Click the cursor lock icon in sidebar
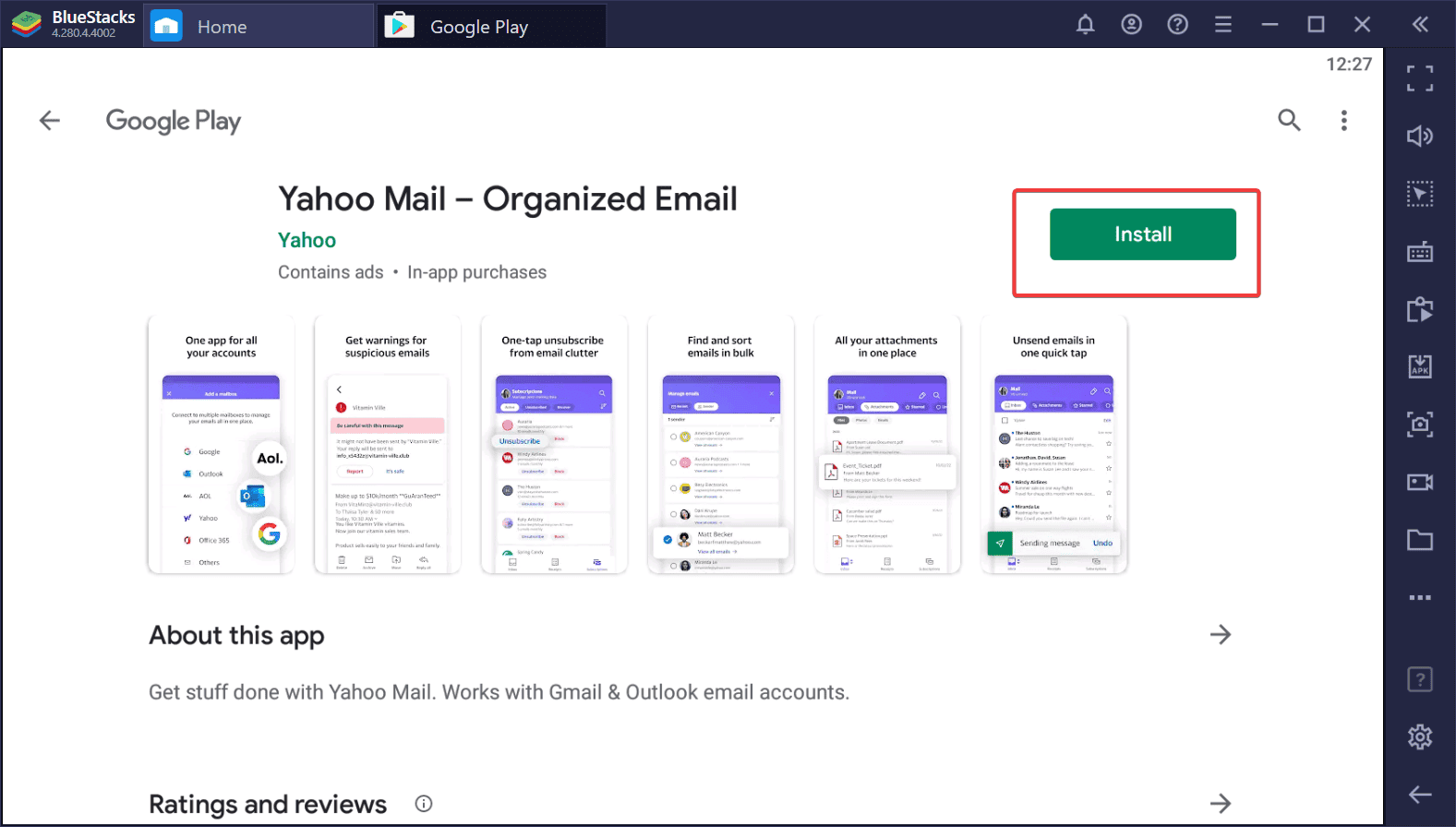 pos(1420,194)
